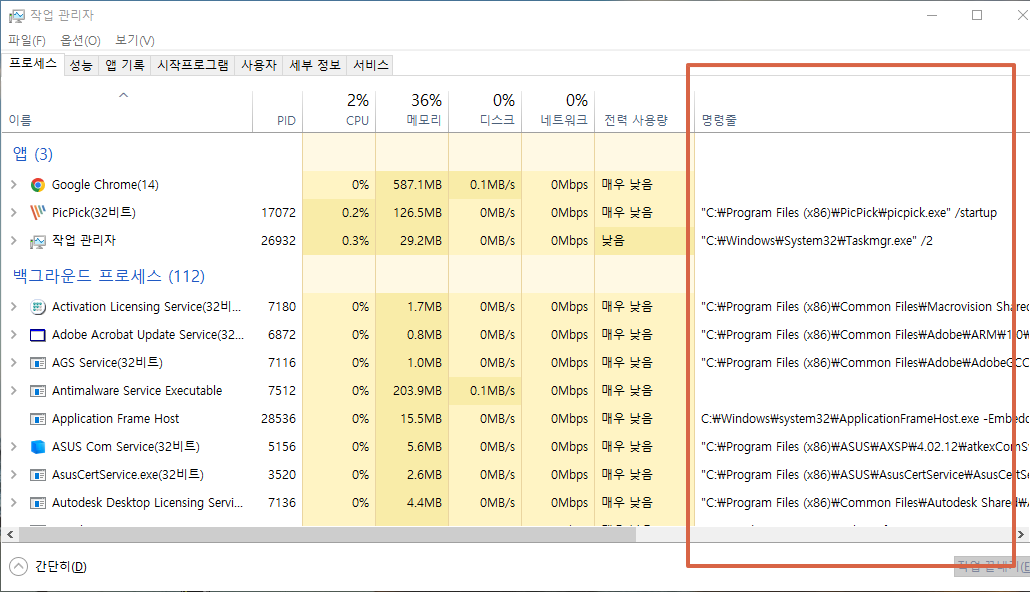This screenshot has width=1030, height=592.
Task: Select the 작업 관리자 (Task Manager) icon
Action: pos(37,240)
